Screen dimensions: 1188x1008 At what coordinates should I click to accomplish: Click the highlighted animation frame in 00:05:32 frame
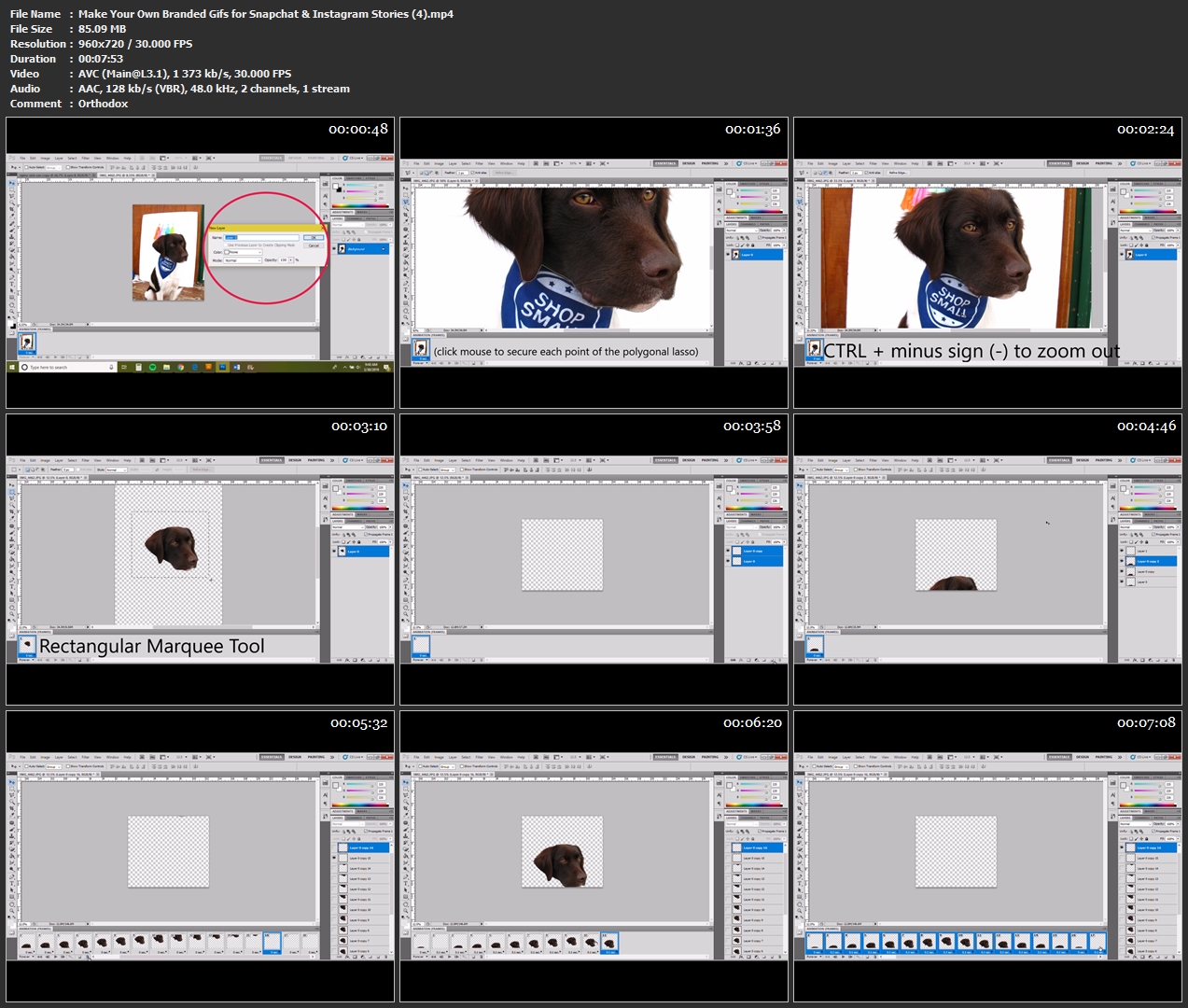click(x=272, y=944)
